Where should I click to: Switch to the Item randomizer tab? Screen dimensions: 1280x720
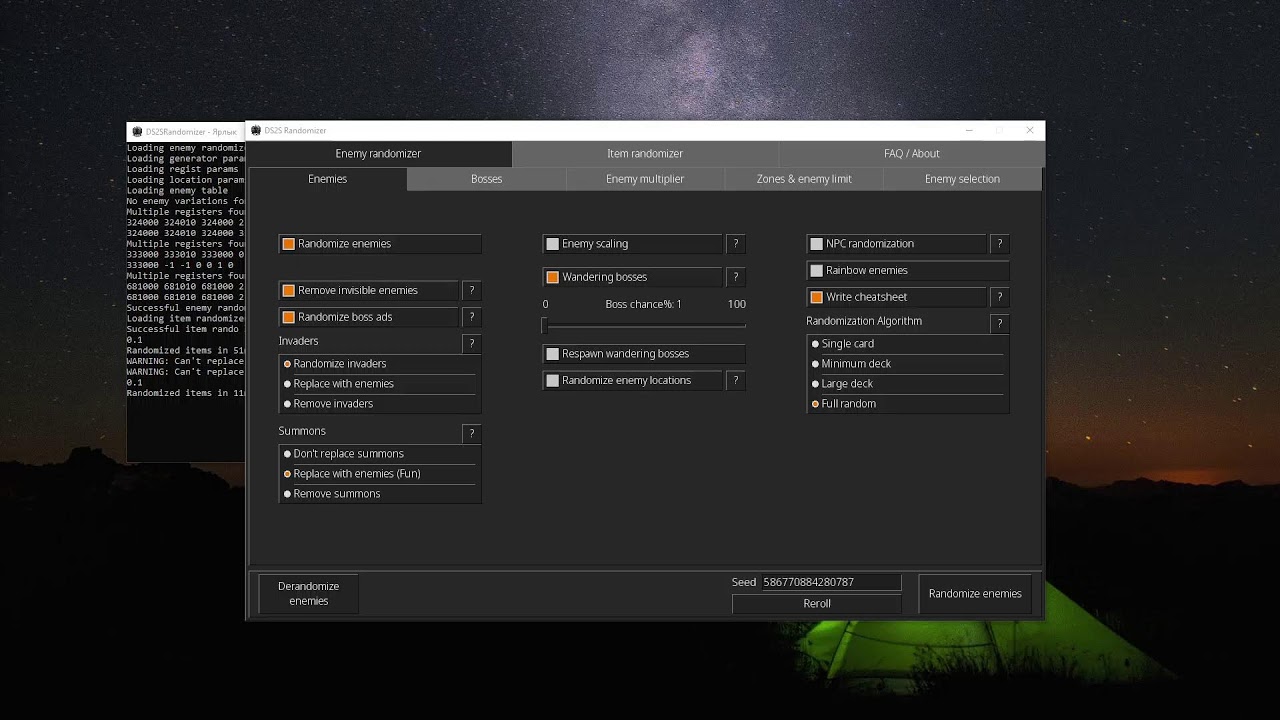(645, 154)
